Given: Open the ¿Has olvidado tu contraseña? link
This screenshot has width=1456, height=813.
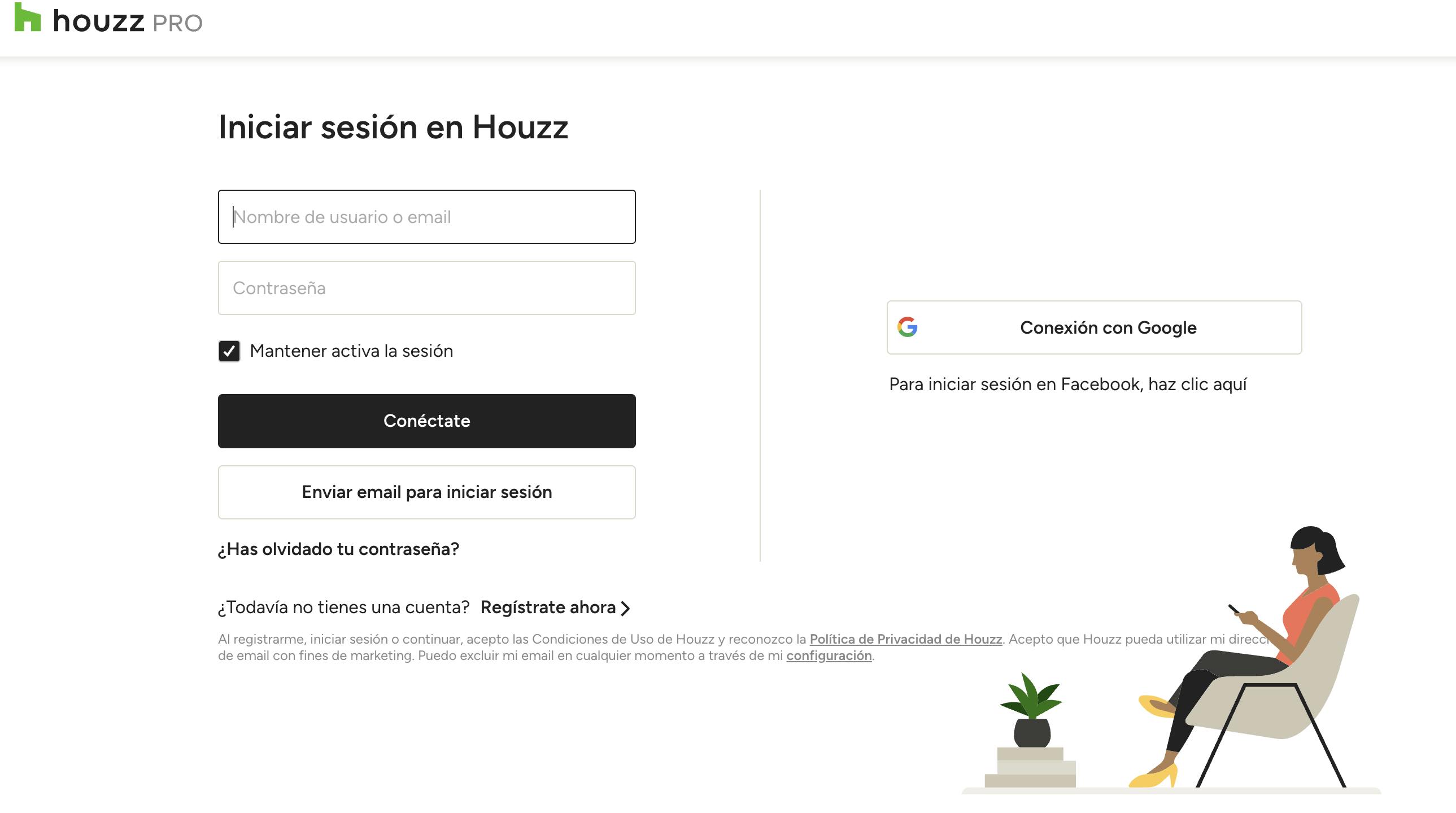Looking at the screenshot, I should click(x=338, y=549).
